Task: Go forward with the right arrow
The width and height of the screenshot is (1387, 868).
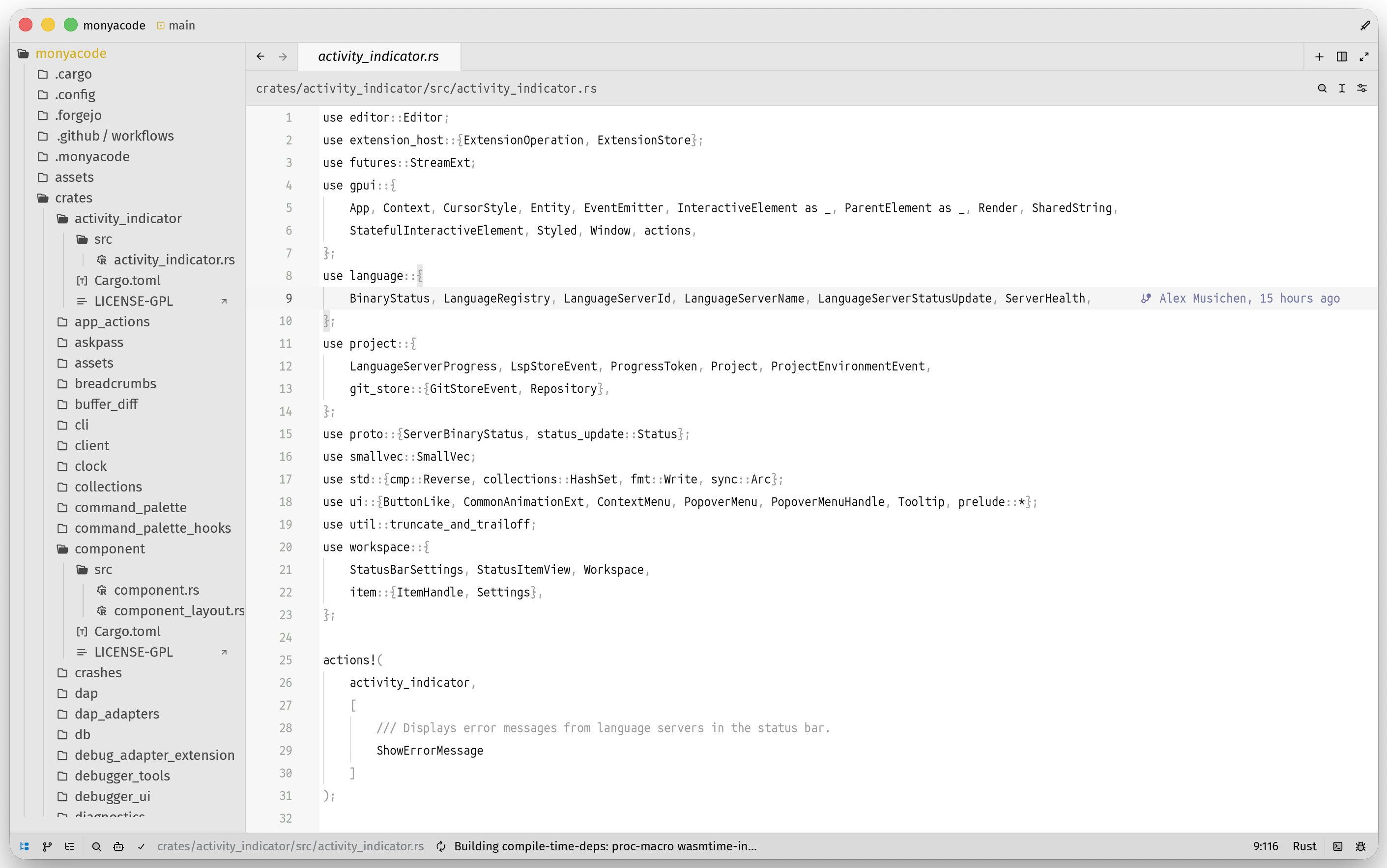Action: (x=283, y=56)
